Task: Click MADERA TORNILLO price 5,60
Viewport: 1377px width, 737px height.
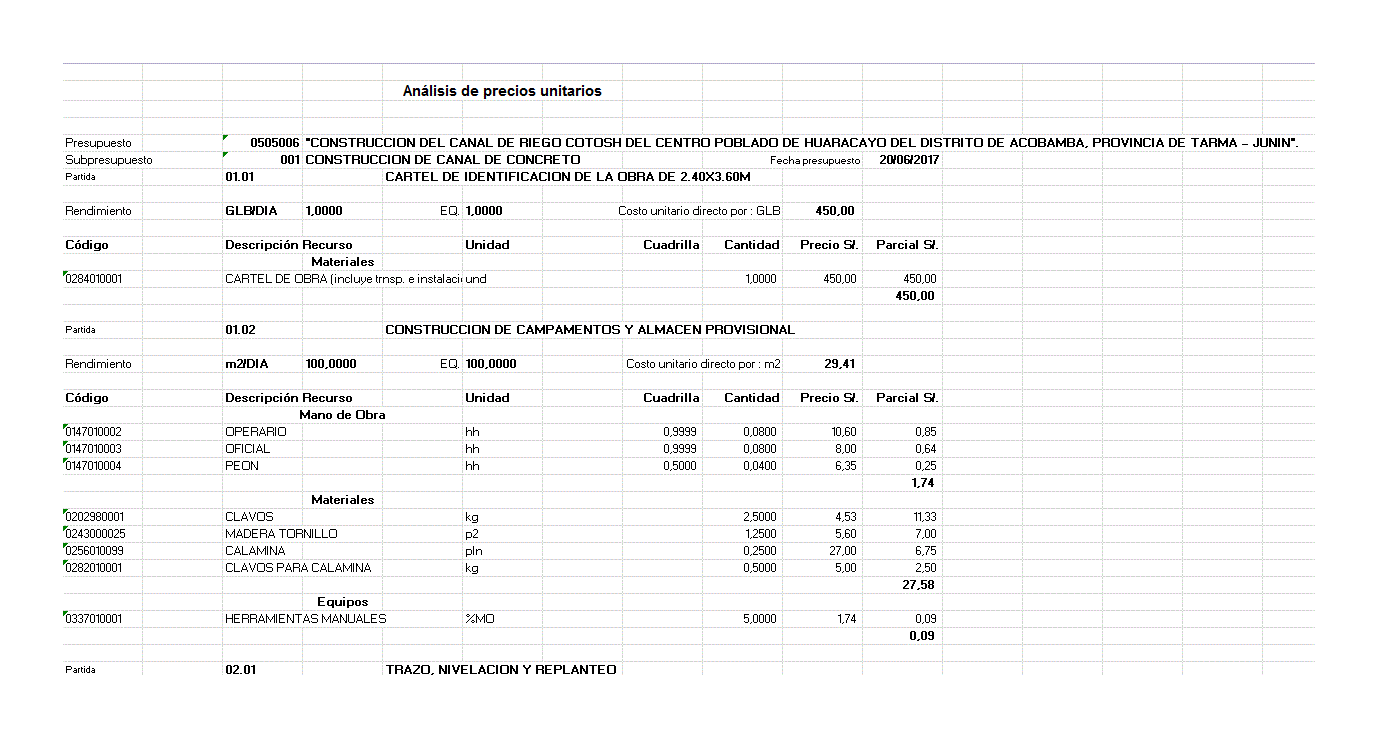Action: (845, 534)
